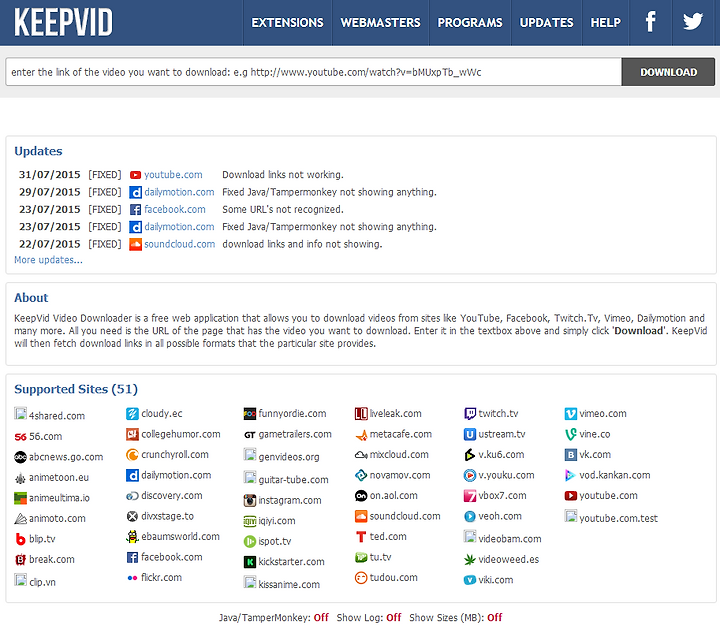Viewport: 720px width, 633px height.
Task: Click the flickr.com dots icon
Action: (x=132, y=578)
